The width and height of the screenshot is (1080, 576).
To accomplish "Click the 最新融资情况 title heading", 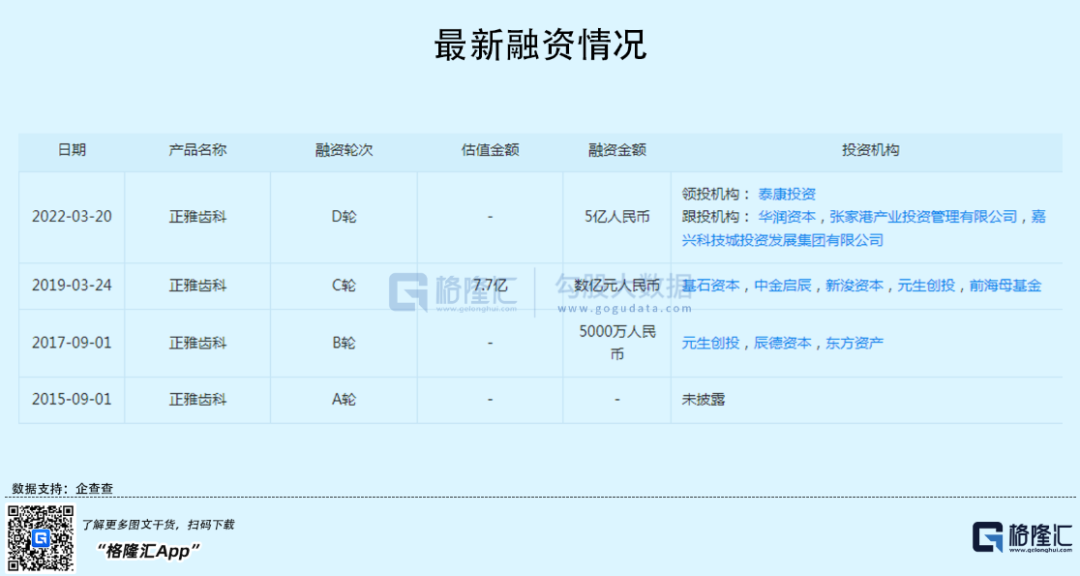I will [x=540, y=45].
